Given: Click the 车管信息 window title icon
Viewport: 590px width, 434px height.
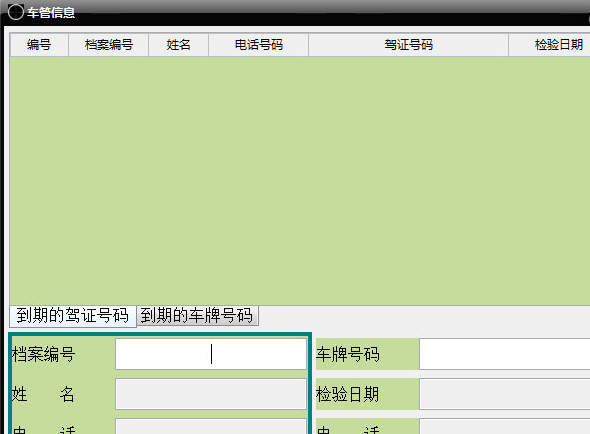Looking at the screenshot, I should click(15, 12).
